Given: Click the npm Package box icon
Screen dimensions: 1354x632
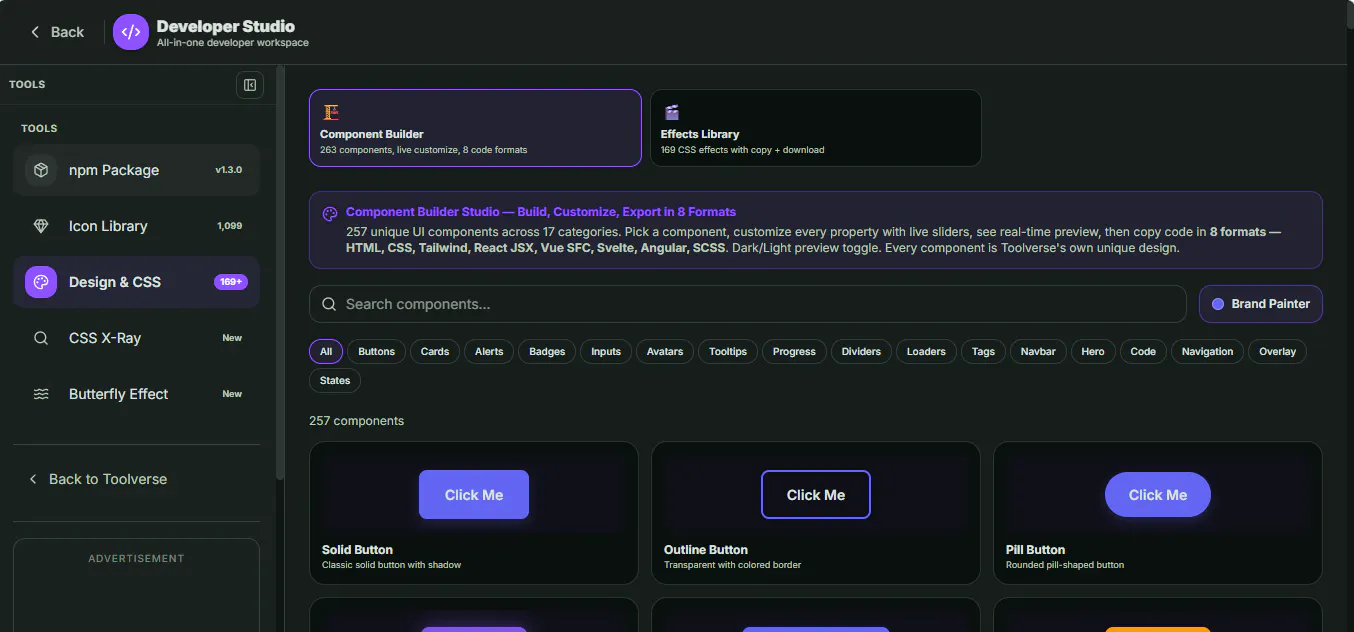Looking at the screenshot, I should [41, 170].
